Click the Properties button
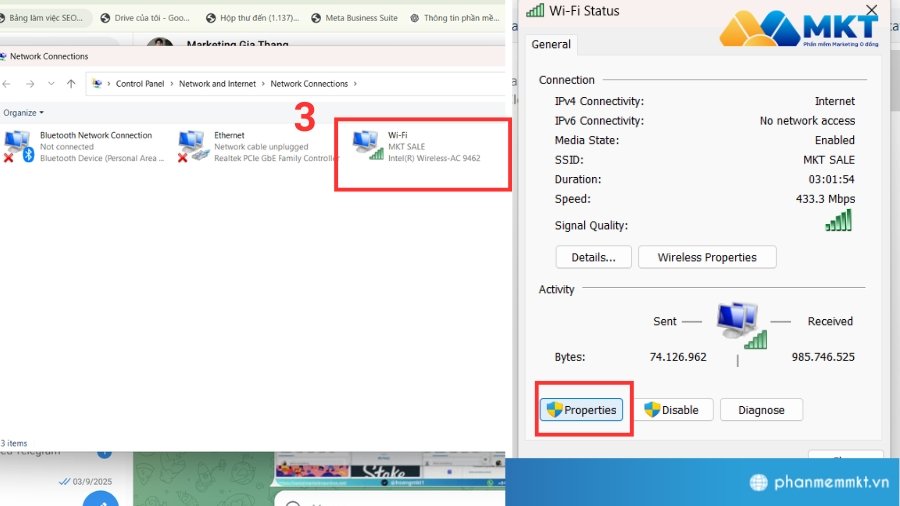This screenshot has width=900, height=506. click(582, 410)
